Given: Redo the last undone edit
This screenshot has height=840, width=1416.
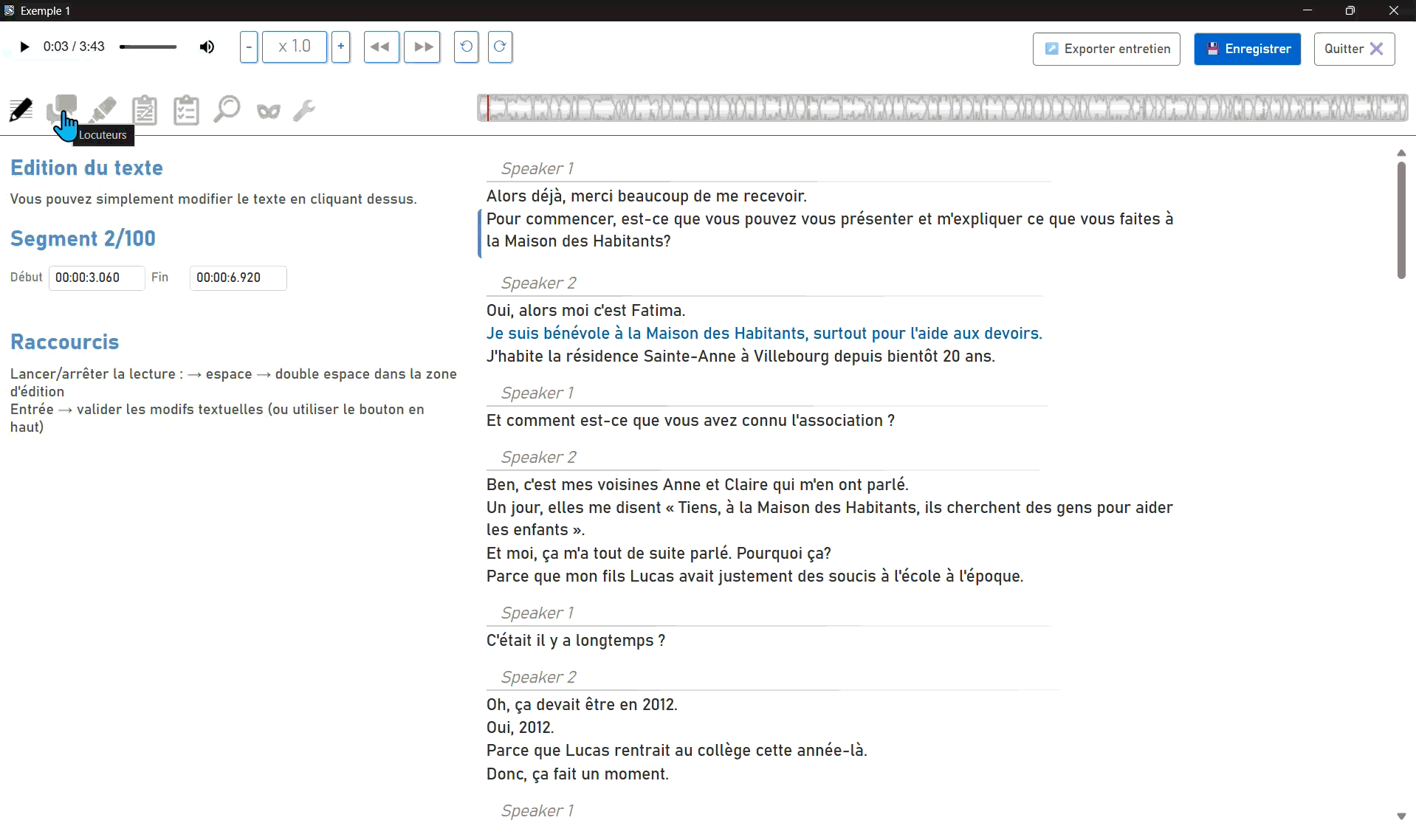Looking at the screenshot, I should point(500,47).
